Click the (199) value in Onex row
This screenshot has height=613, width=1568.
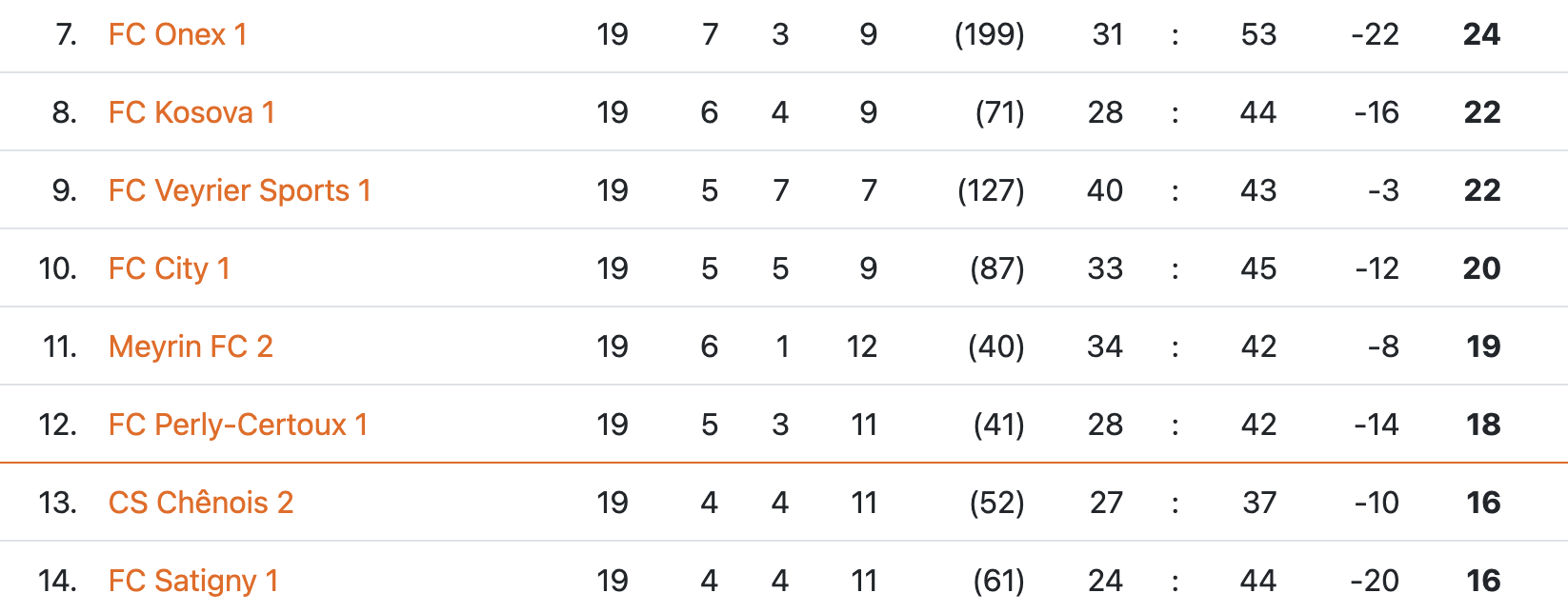pos(989,35)
